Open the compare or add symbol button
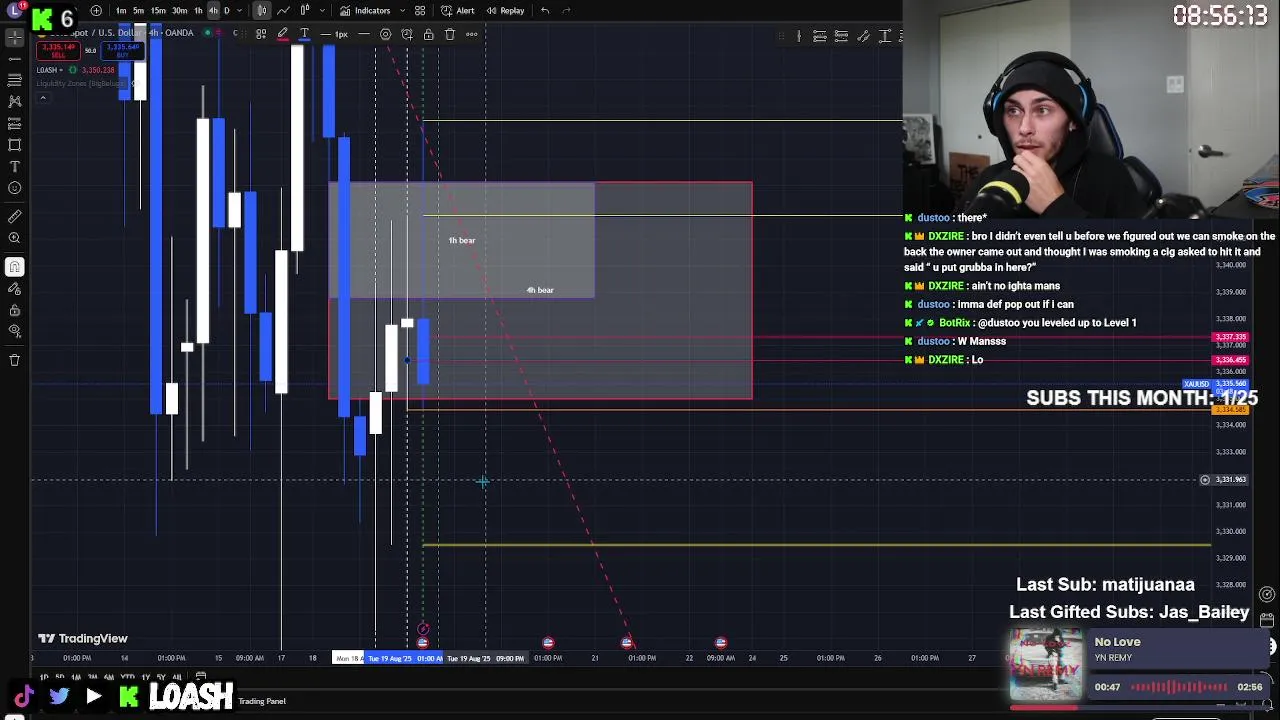This screenshot has width=1280, height=720. (x=95, y=10)
